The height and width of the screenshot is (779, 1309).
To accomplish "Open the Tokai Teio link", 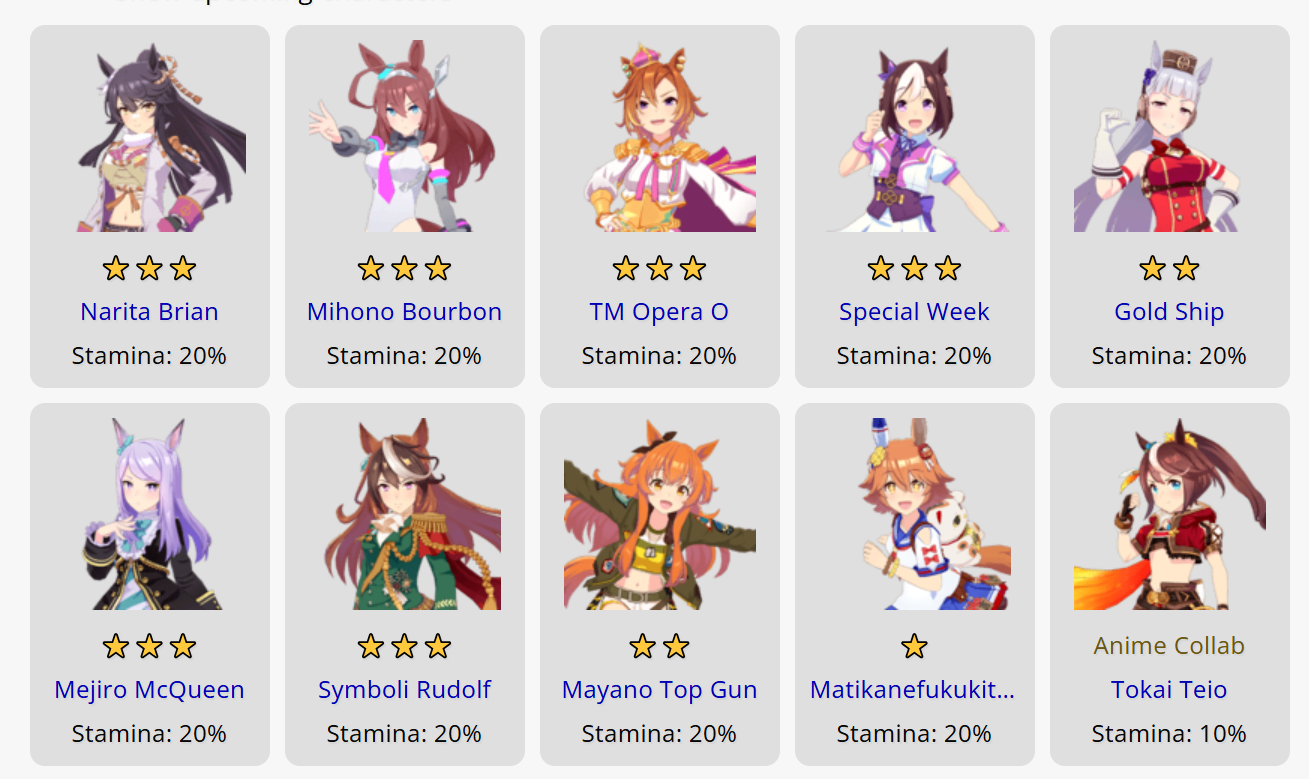I will (1169, 690).
